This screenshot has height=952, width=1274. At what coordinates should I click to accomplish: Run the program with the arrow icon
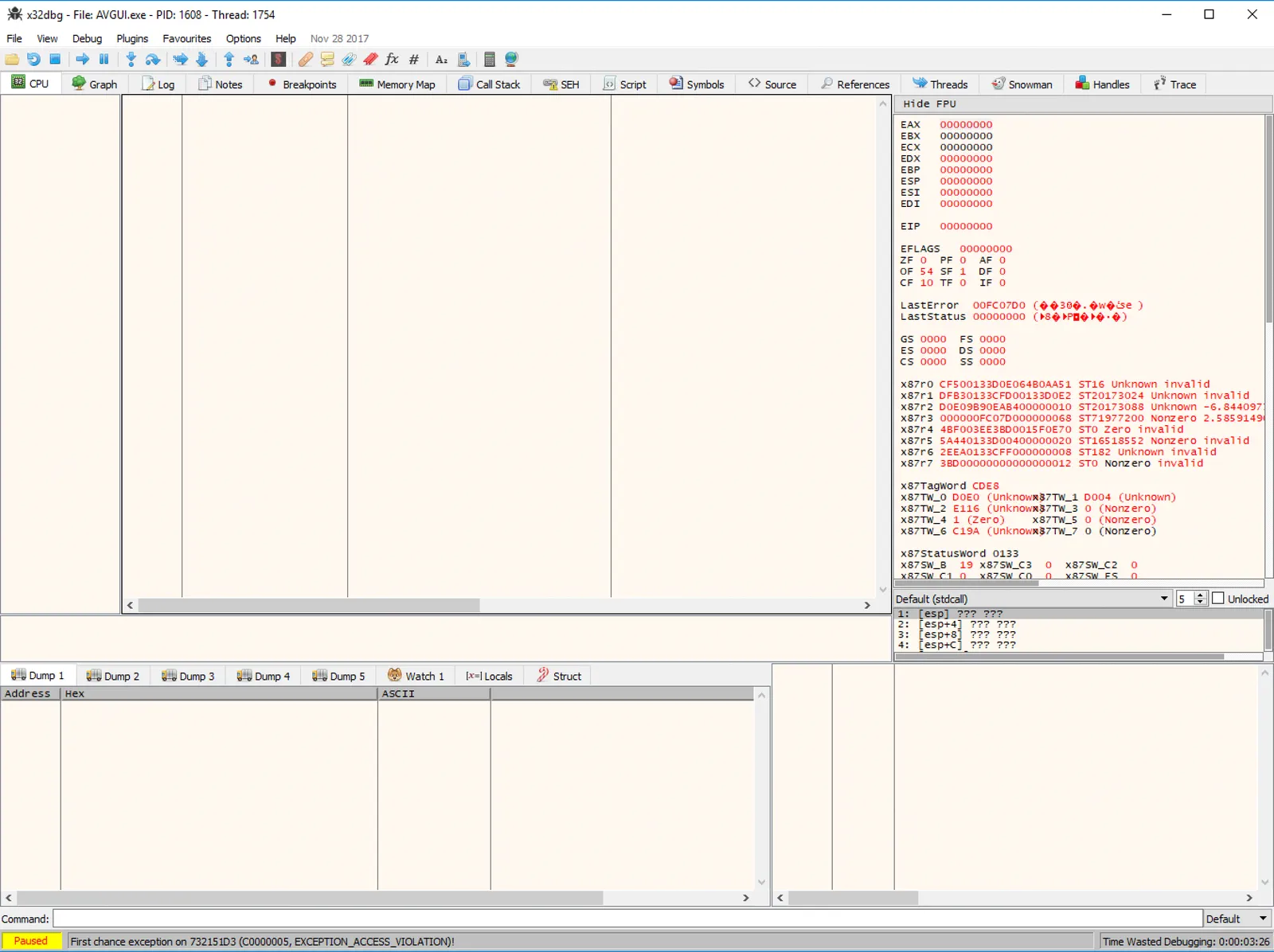(x=82, y=59)
